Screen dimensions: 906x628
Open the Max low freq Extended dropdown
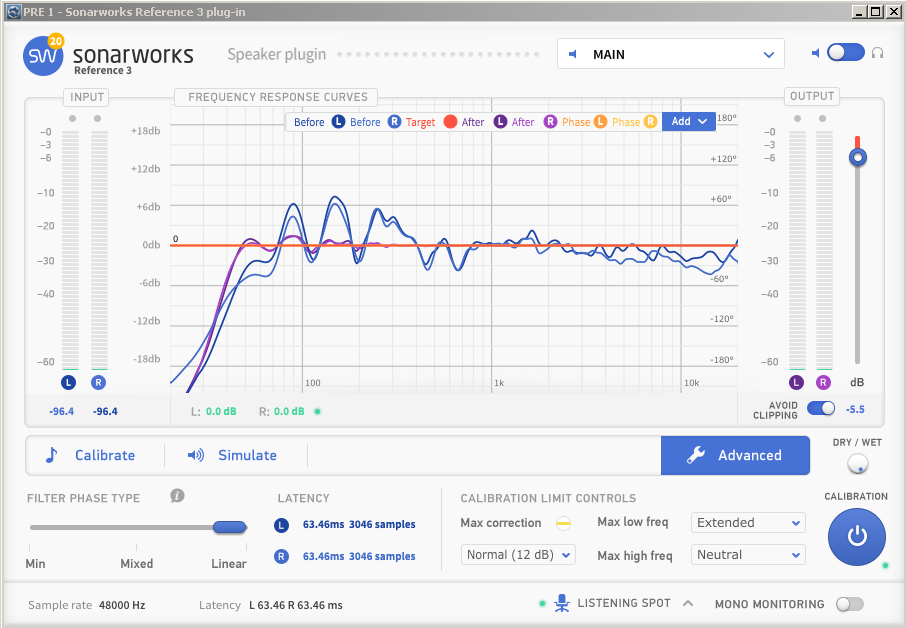click(x=747, y=523)
